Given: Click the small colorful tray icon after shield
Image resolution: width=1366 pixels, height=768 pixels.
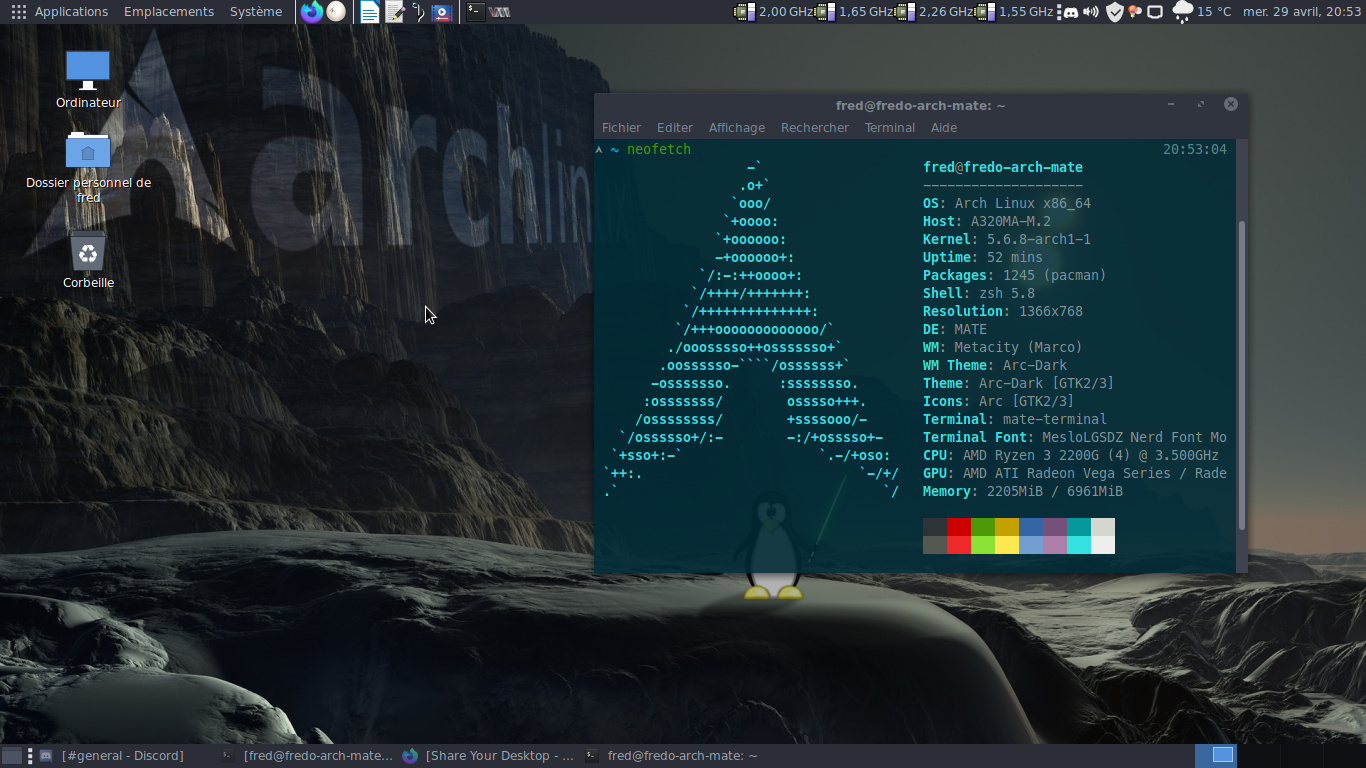Looking at the screenshot, I should coord(1134,12).
